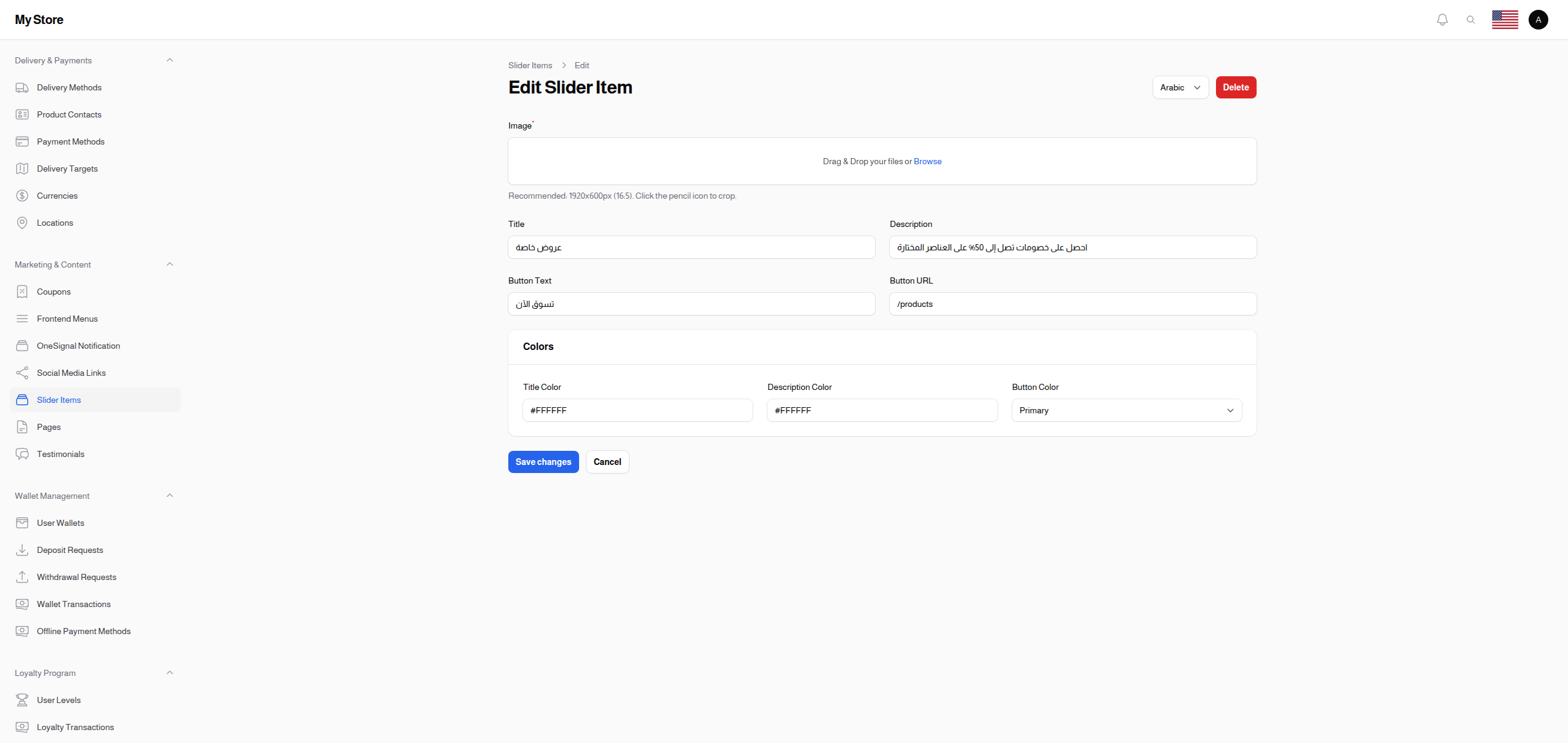
Task: Click the User Levels trophy icon
Action: [22, 700]
